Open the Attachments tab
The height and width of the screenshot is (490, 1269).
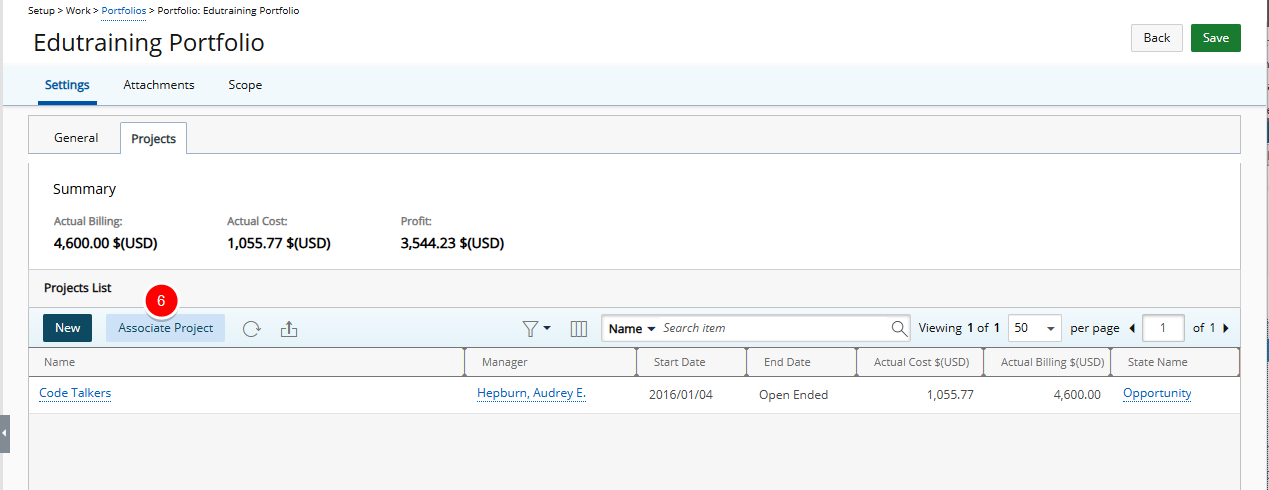click(159, 85)
